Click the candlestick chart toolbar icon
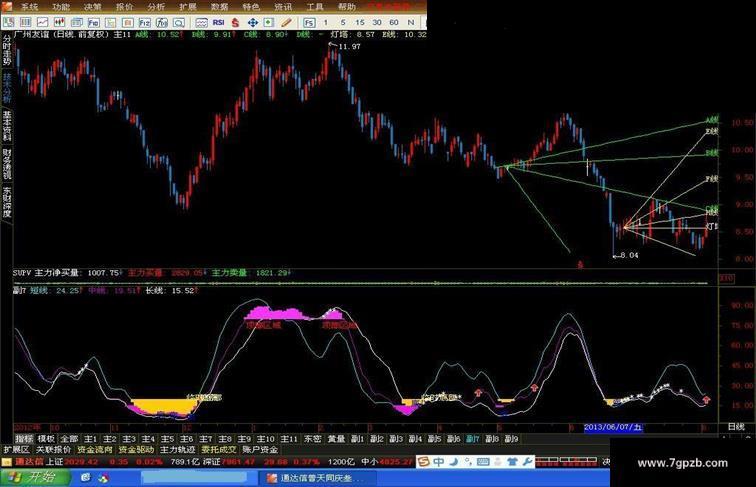Screen dimensions: 756x487 (59, 22)
